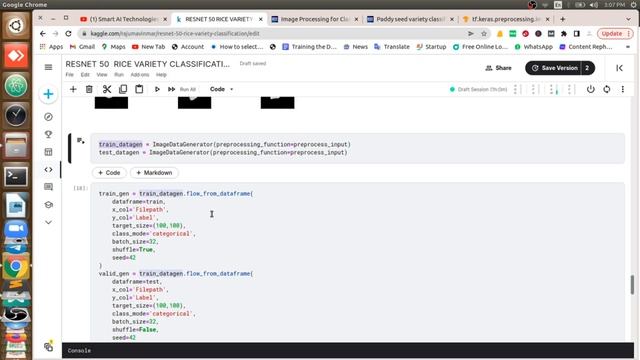
Task: Click notebook title RESNET 50 RICE VARIETY
Action: tap(147, 64)
